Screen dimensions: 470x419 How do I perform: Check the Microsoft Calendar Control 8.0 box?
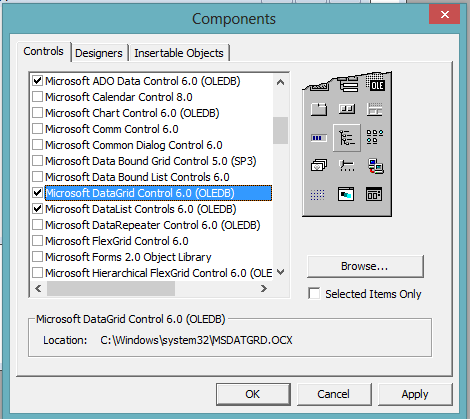tap(37, 97)
